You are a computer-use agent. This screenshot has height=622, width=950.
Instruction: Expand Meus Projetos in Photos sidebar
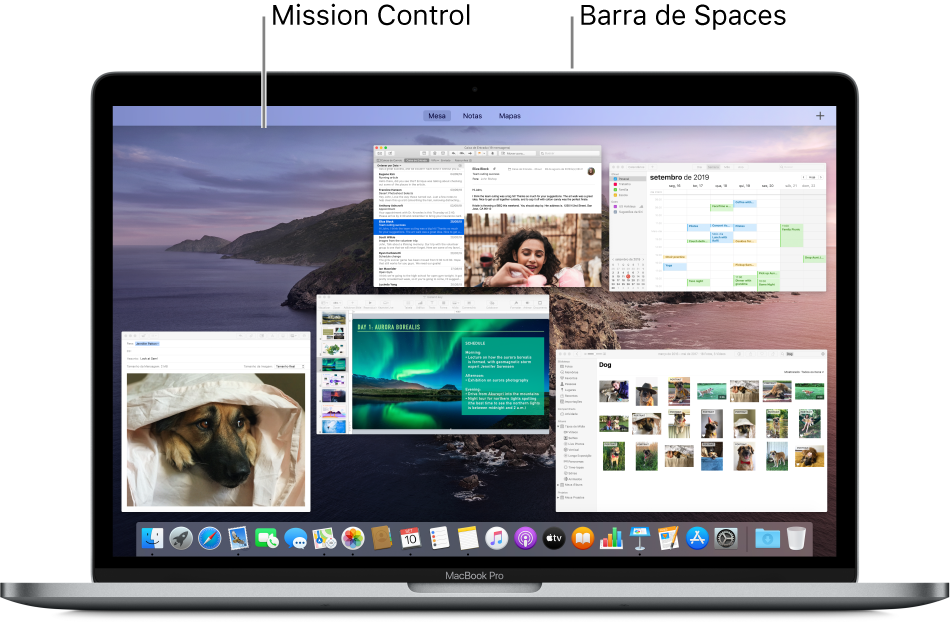coord(559,497)
